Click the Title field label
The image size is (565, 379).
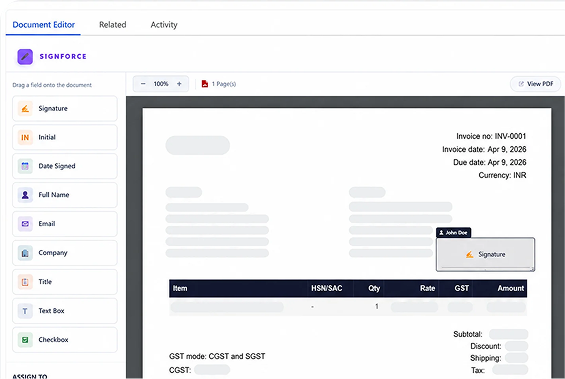click(45, 282)
